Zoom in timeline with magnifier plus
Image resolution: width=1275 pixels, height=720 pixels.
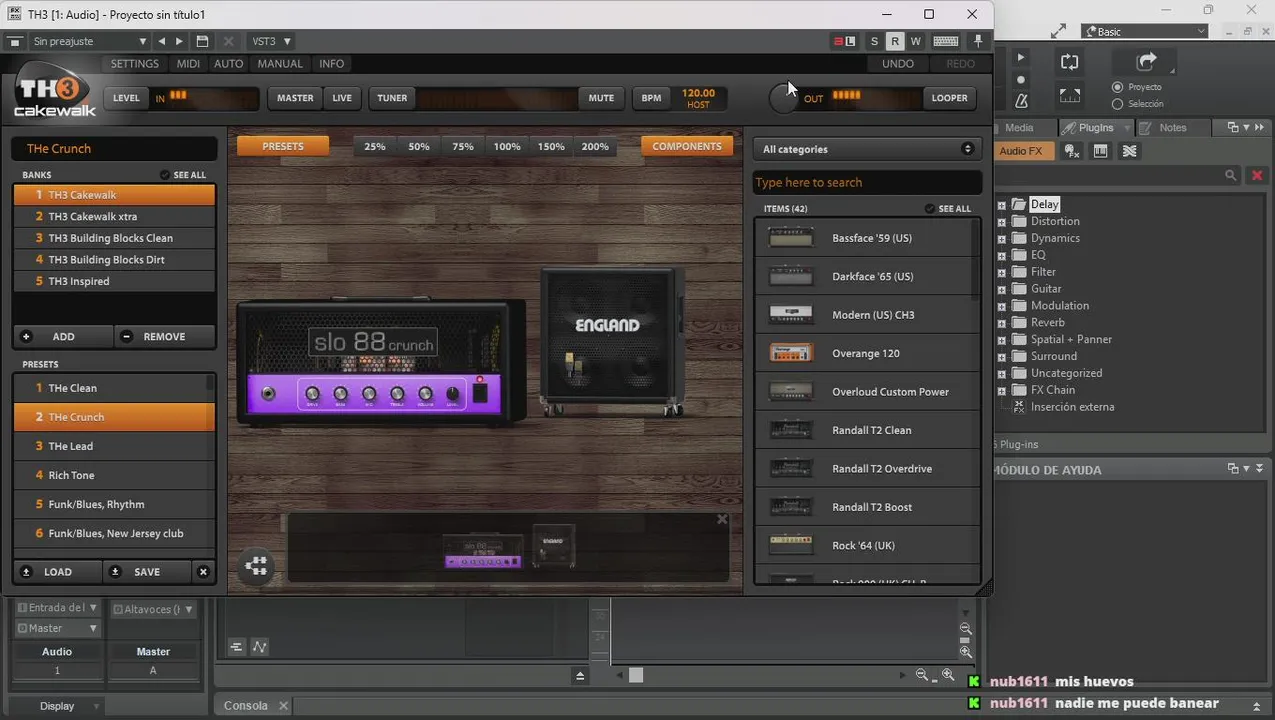coord(948,676)
